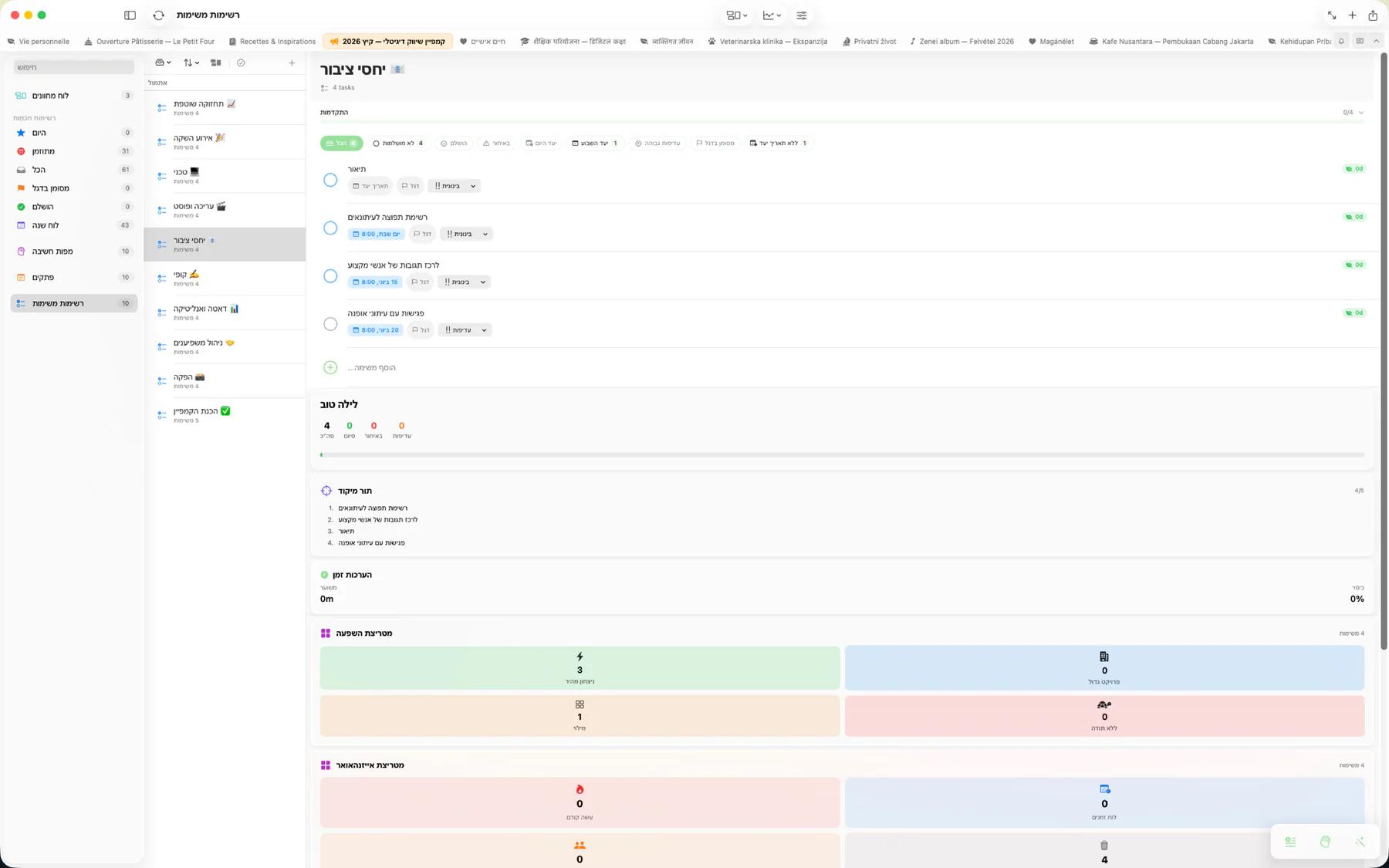1389x868 pixels.
Task: Switch to Recettes & Inspirations tab
Action: click(x=272, y=42)
